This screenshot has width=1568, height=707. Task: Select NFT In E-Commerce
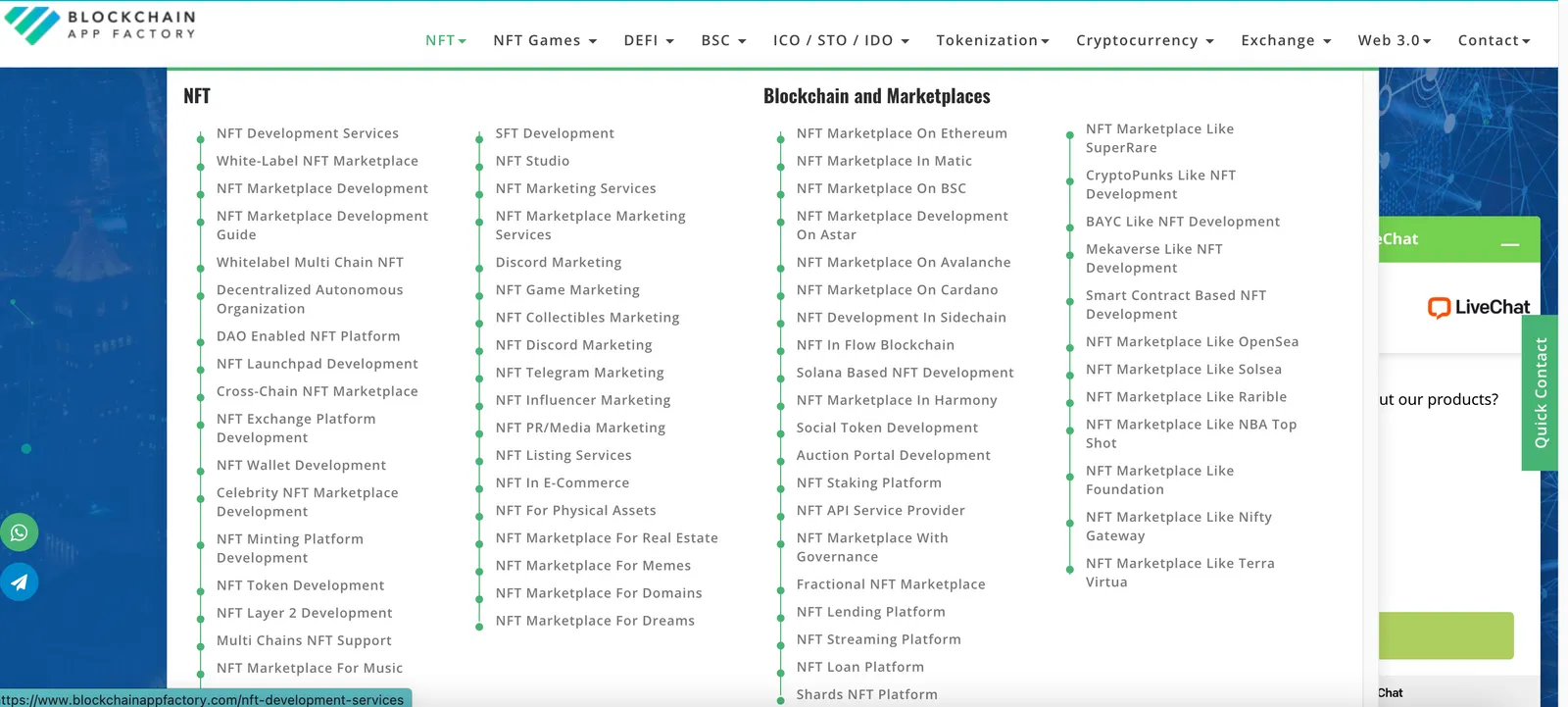tap(563, 483)
